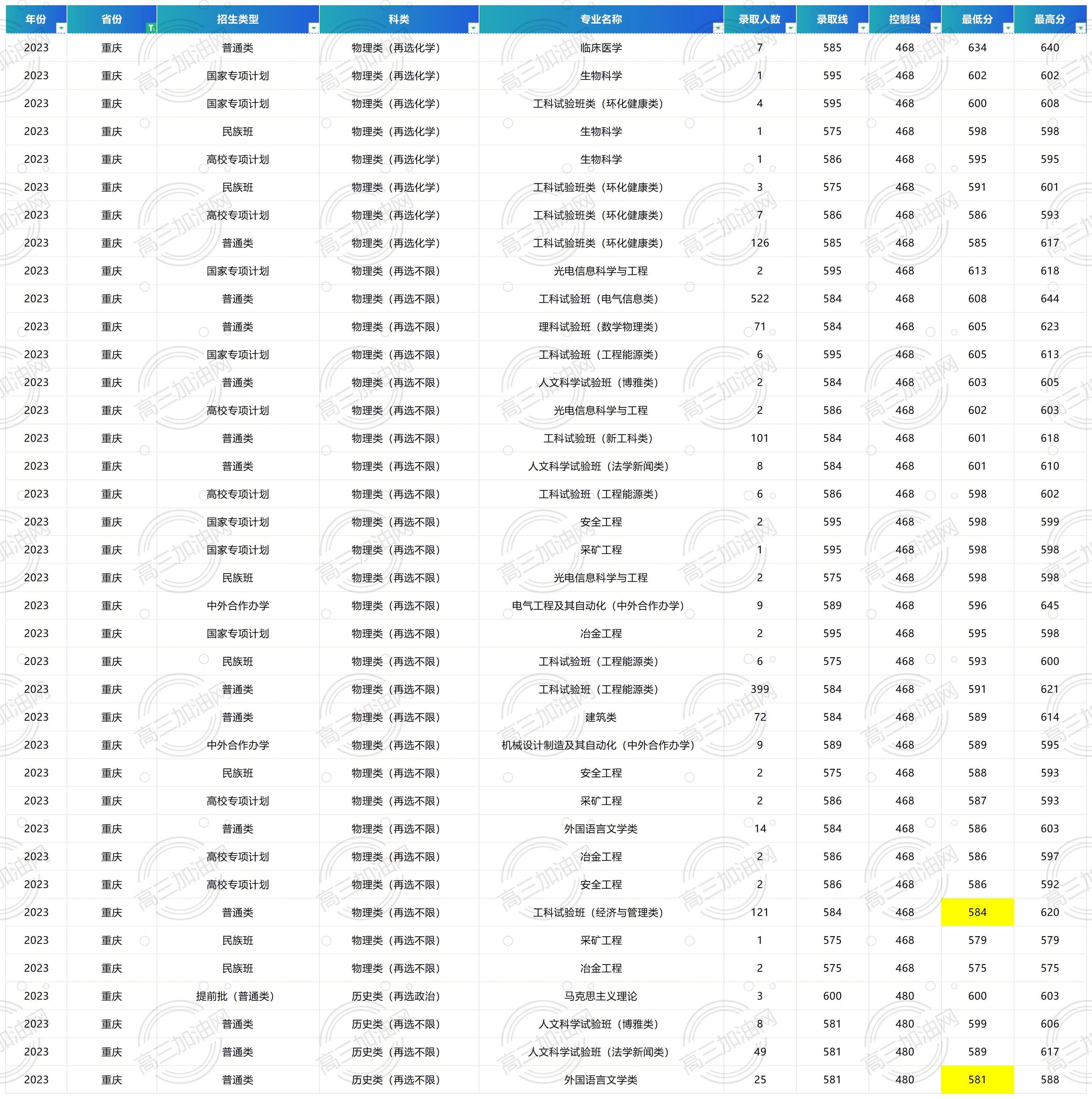Open the 录取人数 column filter dropdown
The image size is (1092, 1099).
[790, 28]
